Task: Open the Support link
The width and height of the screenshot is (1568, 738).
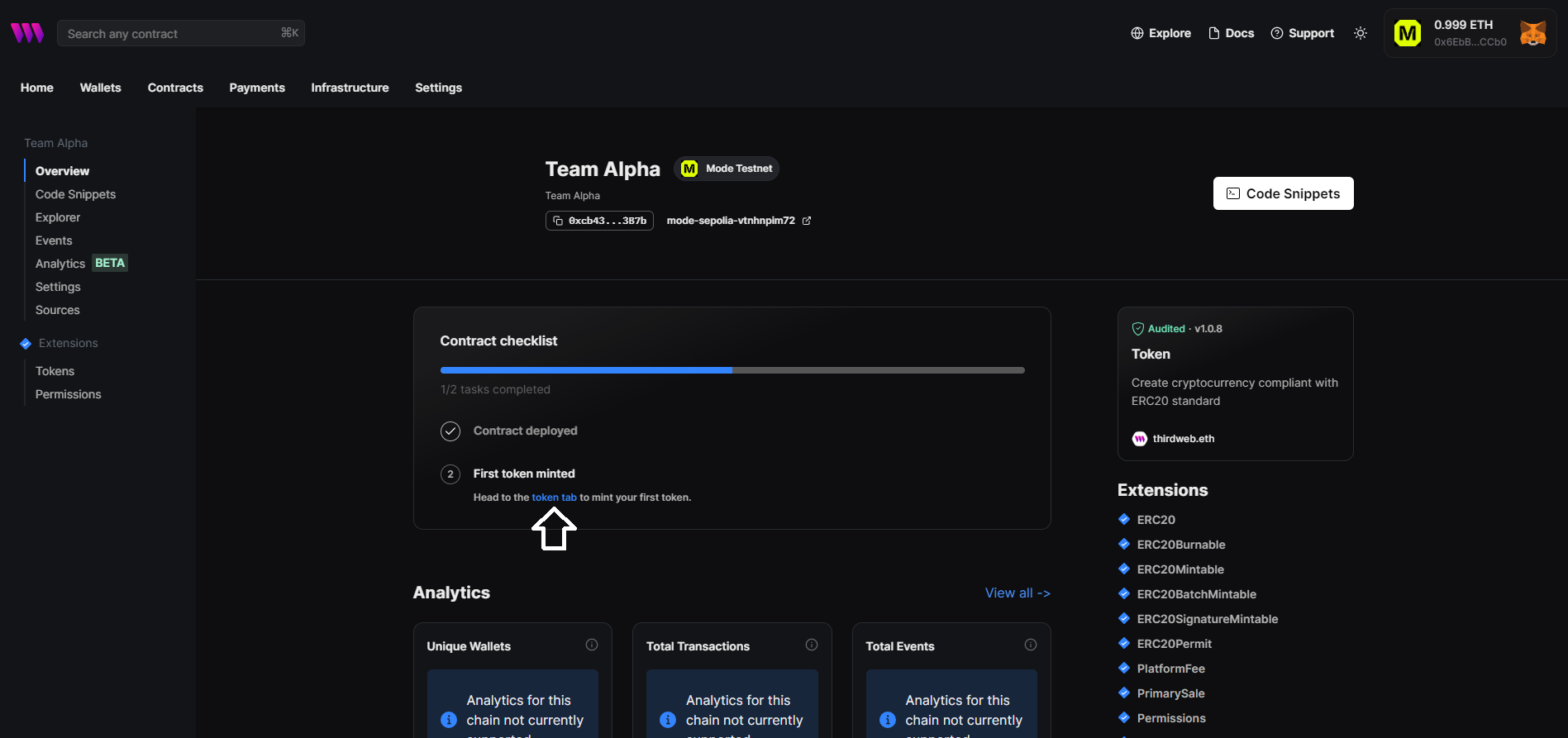Action: click(x=1302, y=33)
